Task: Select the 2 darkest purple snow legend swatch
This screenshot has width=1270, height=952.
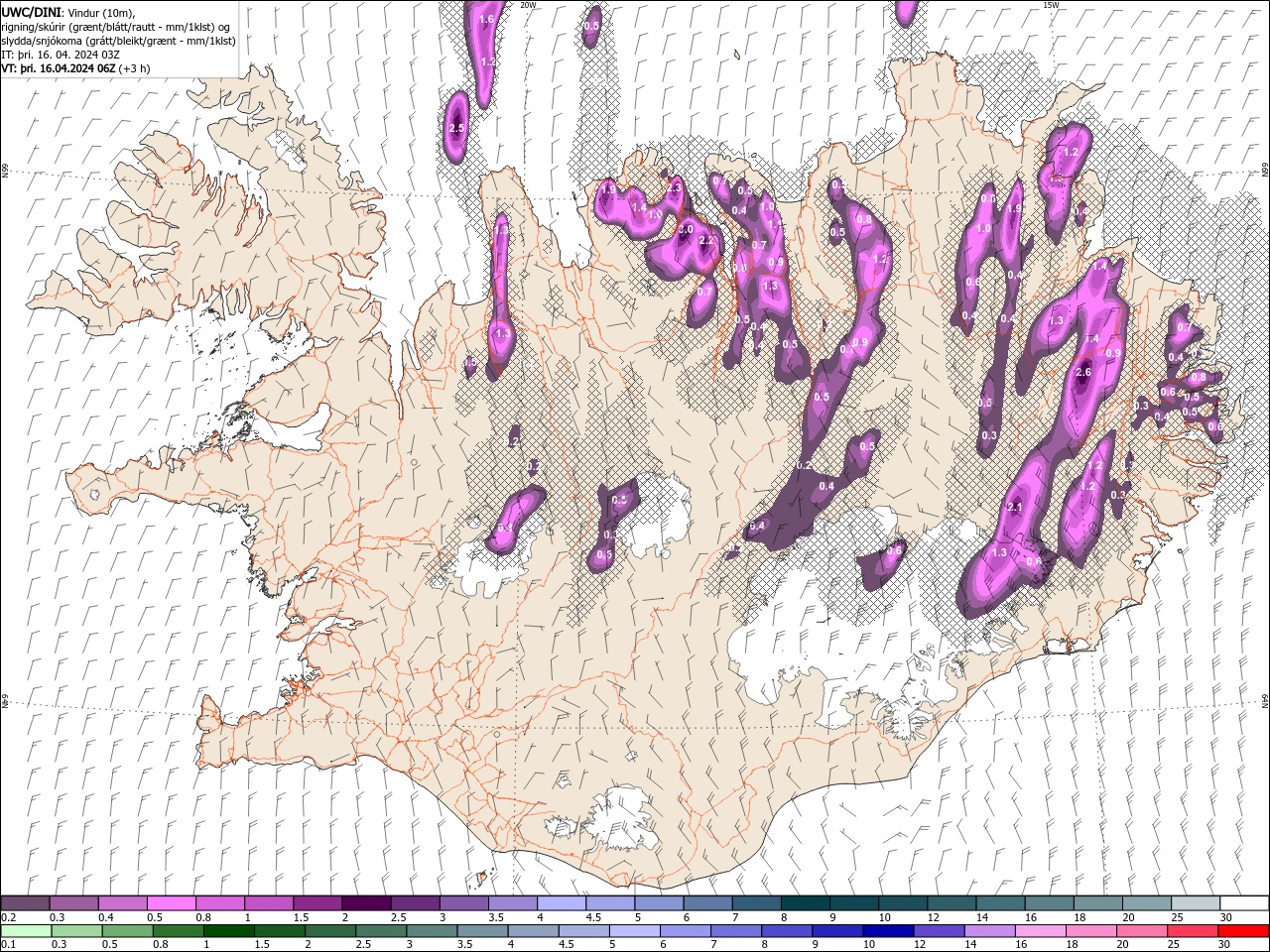Action: (366, 903)
